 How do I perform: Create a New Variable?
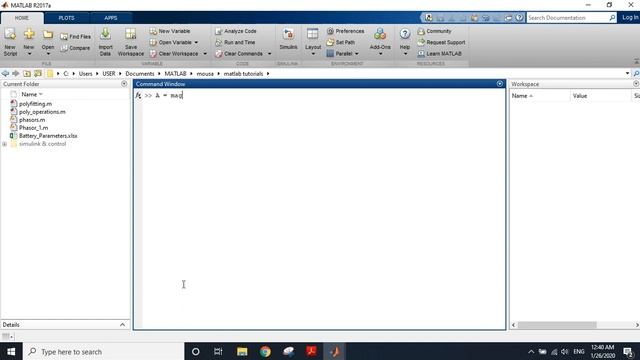[x=170, y=31]
